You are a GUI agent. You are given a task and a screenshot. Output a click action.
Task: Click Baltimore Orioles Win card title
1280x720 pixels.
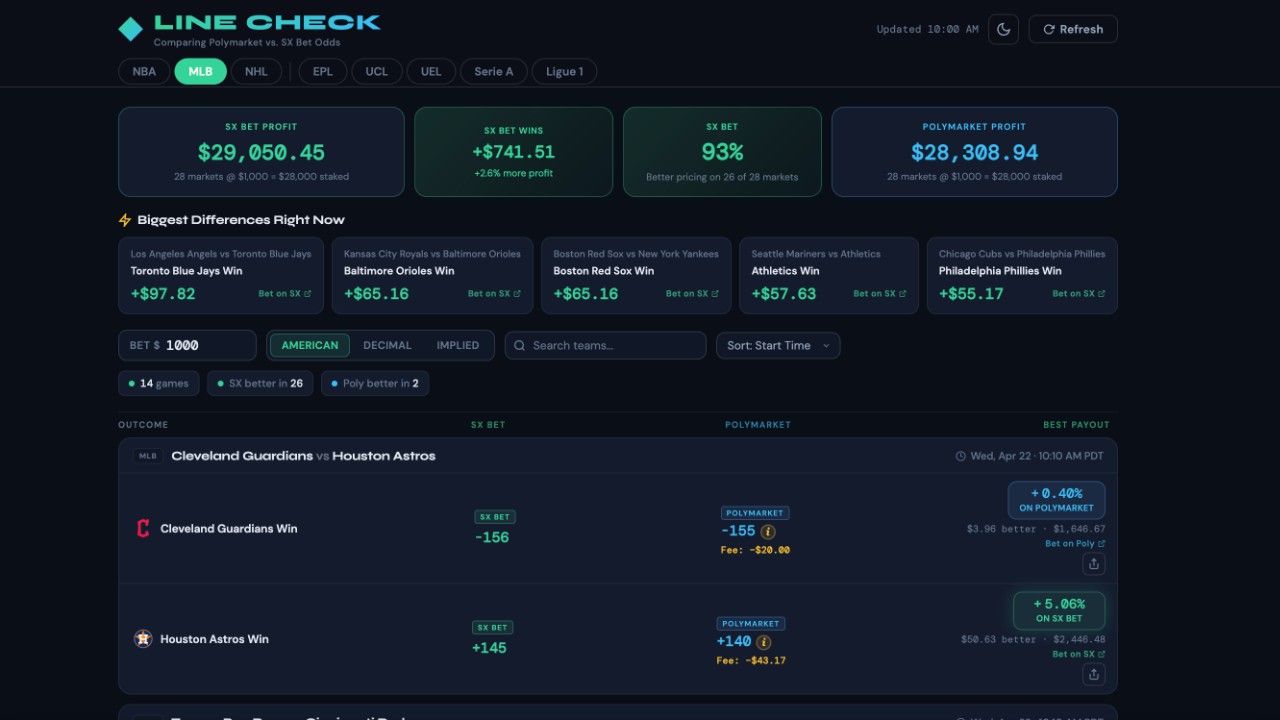point(399,271)
